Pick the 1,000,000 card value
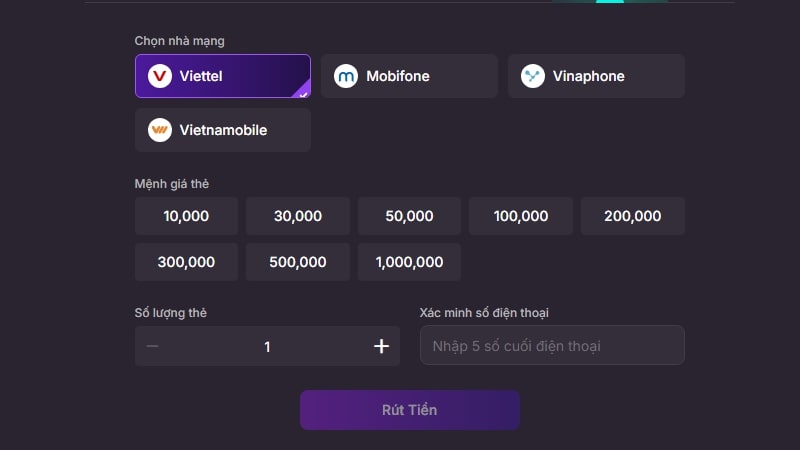Viewport: 800px width, 450px height. (409, 262)
